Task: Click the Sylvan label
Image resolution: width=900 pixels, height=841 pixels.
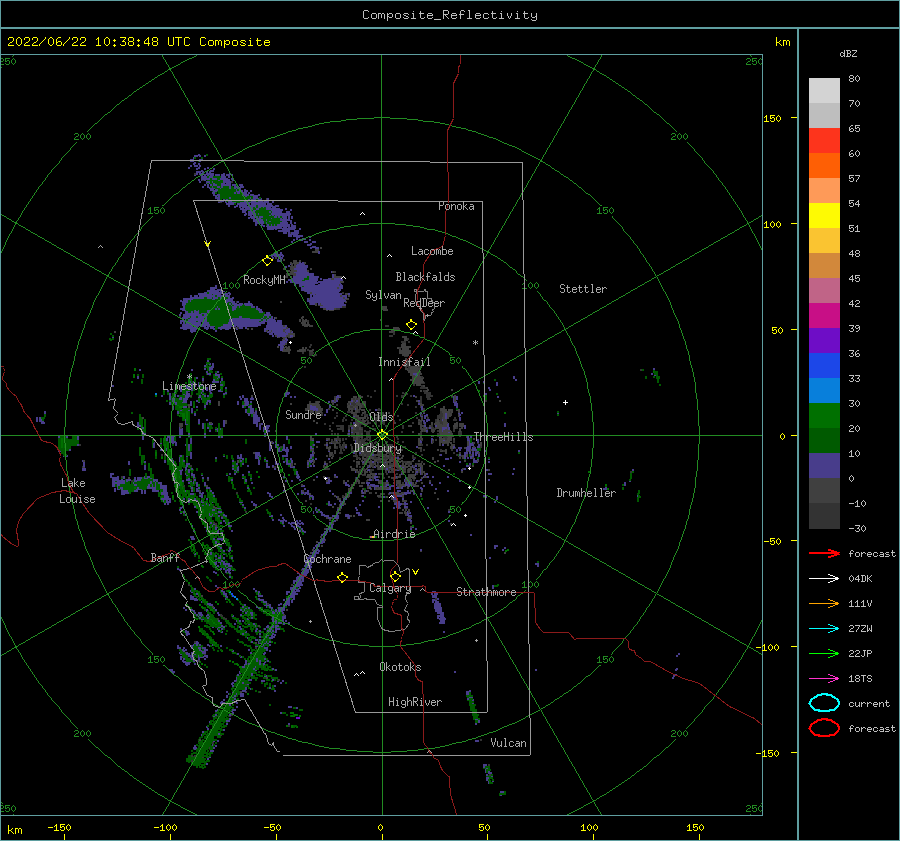Action: click(x=383, y=295)
